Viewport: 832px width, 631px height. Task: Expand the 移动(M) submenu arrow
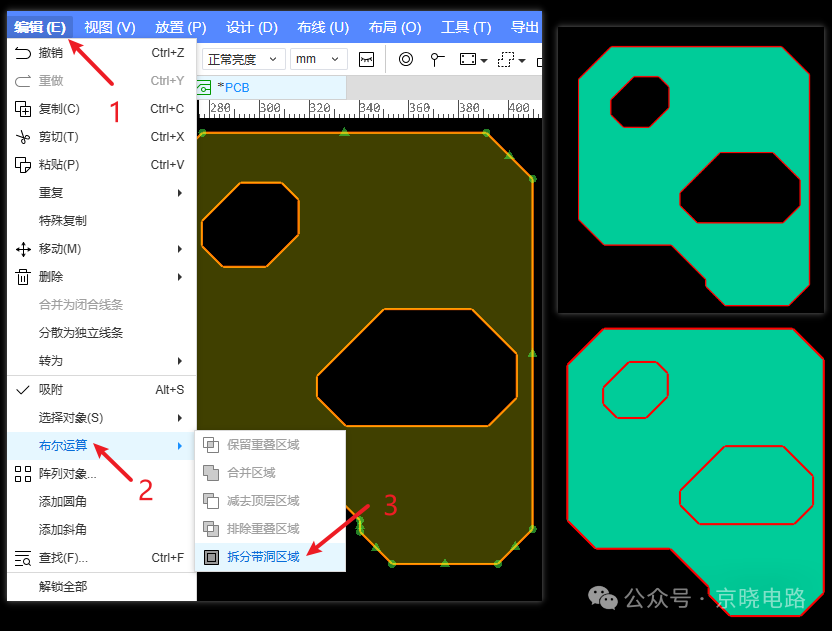(180, 249)
